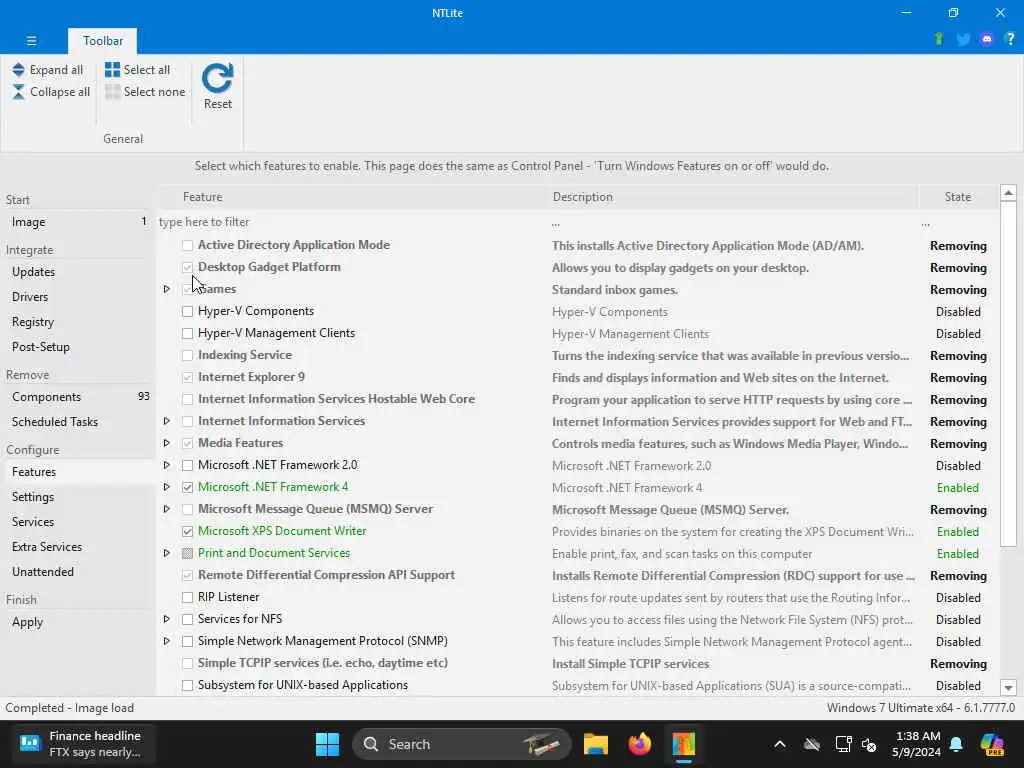Expand Print and Document Services

[167, 553]
